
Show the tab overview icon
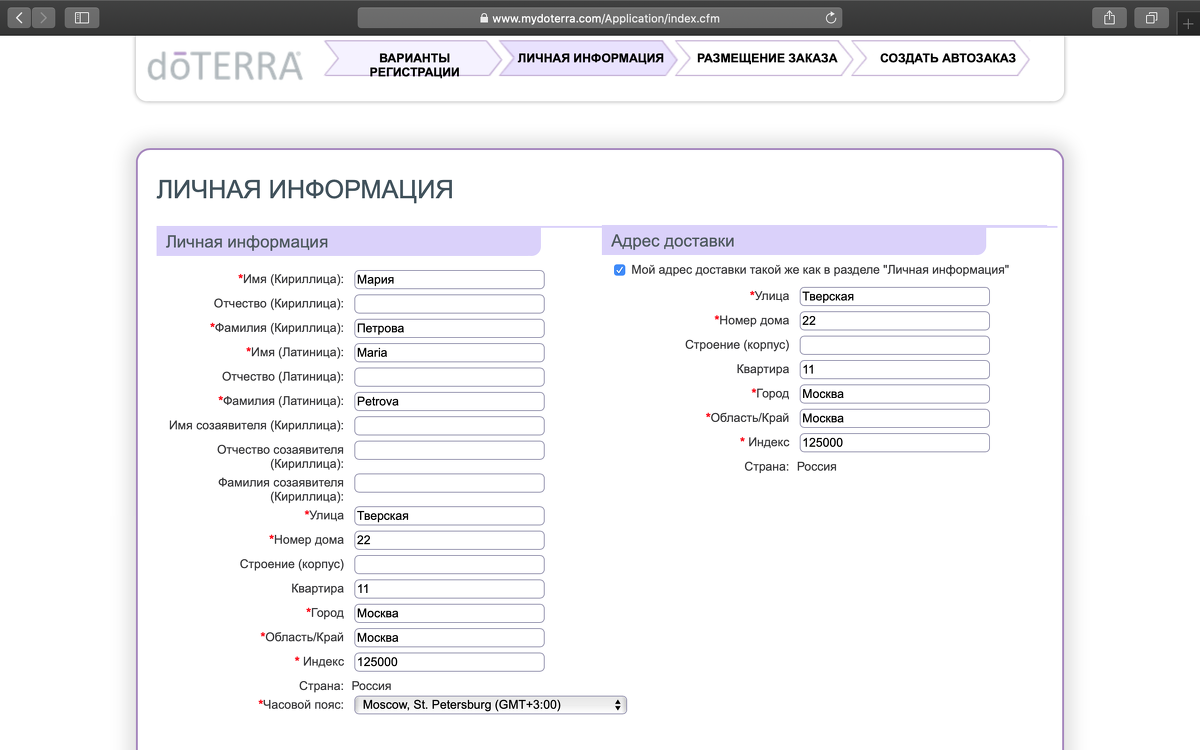1152,17
